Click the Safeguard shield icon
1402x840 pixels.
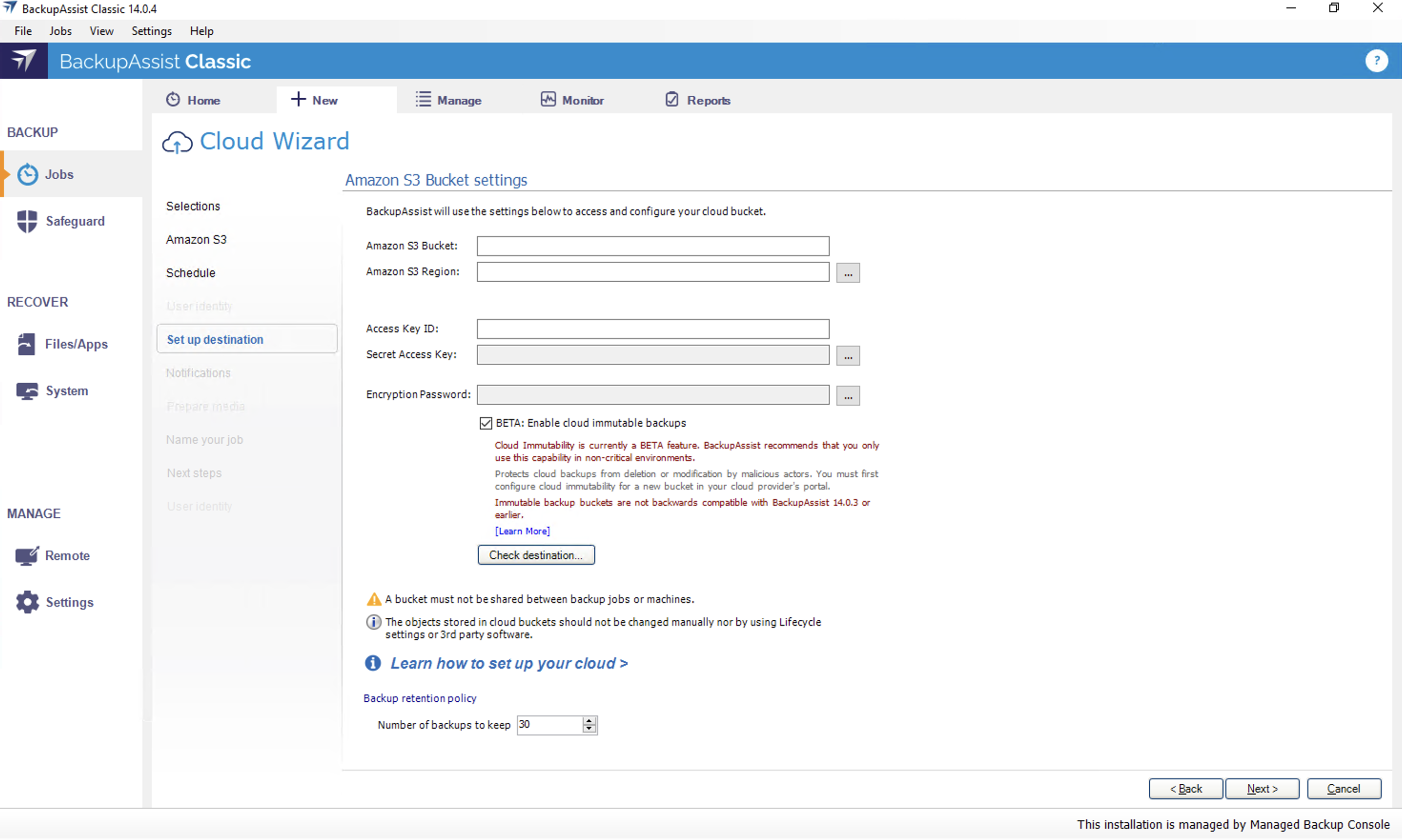pos(27,221)
